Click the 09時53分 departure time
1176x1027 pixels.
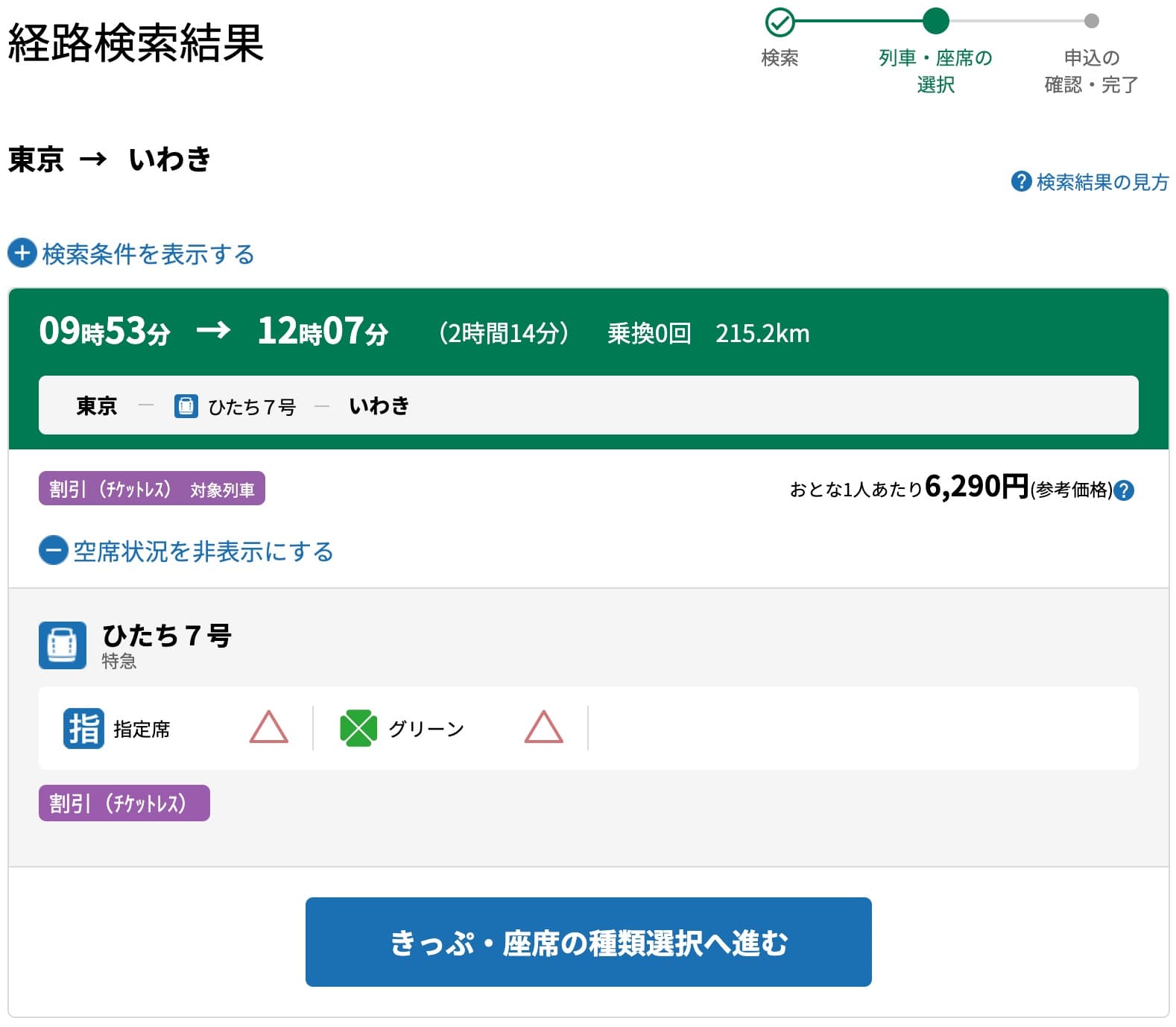point(105,331)
